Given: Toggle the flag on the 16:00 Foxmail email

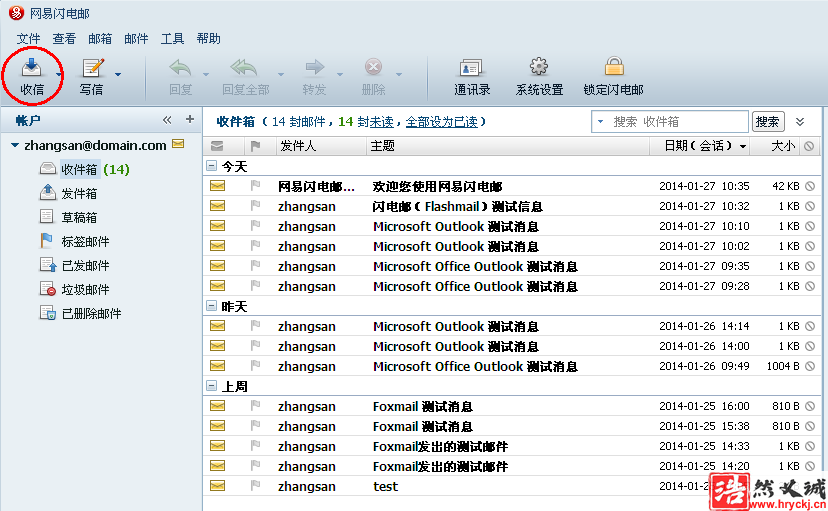Looking at the screenshot, I should (256, 405).
